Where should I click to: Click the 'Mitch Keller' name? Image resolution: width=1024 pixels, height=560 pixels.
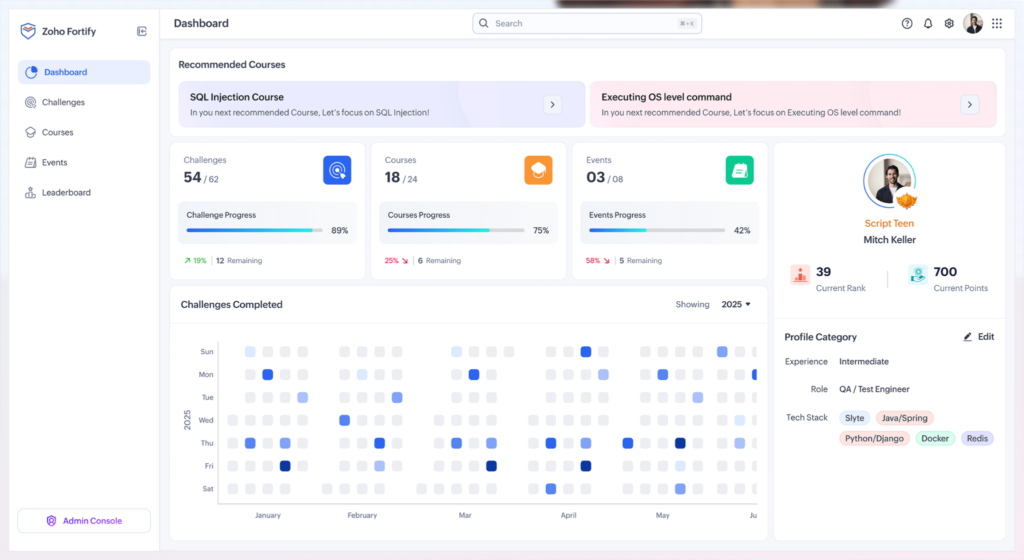889,240
